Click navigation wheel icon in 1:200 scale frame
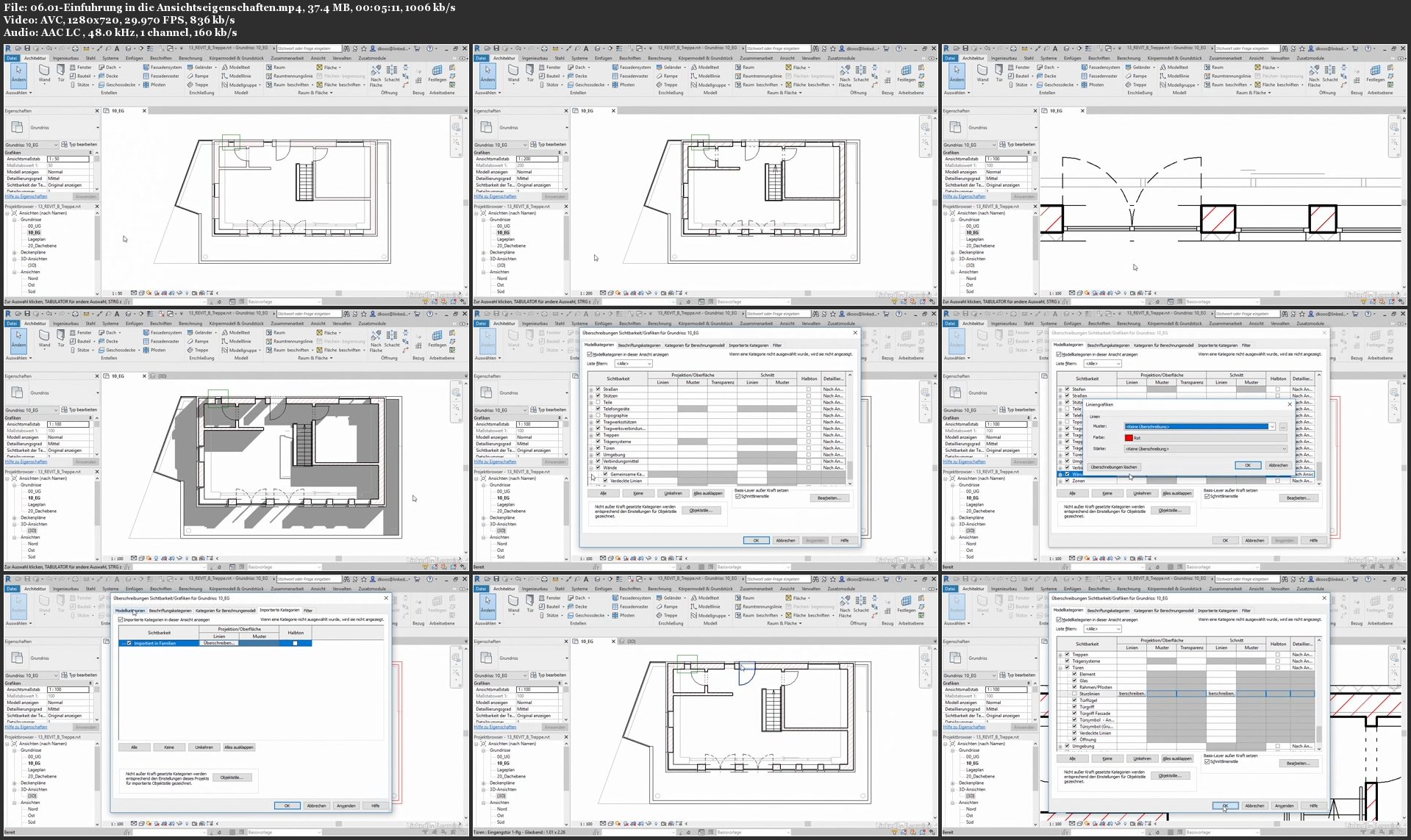This screenshot has height=840, width=1411. pos(925,127)
